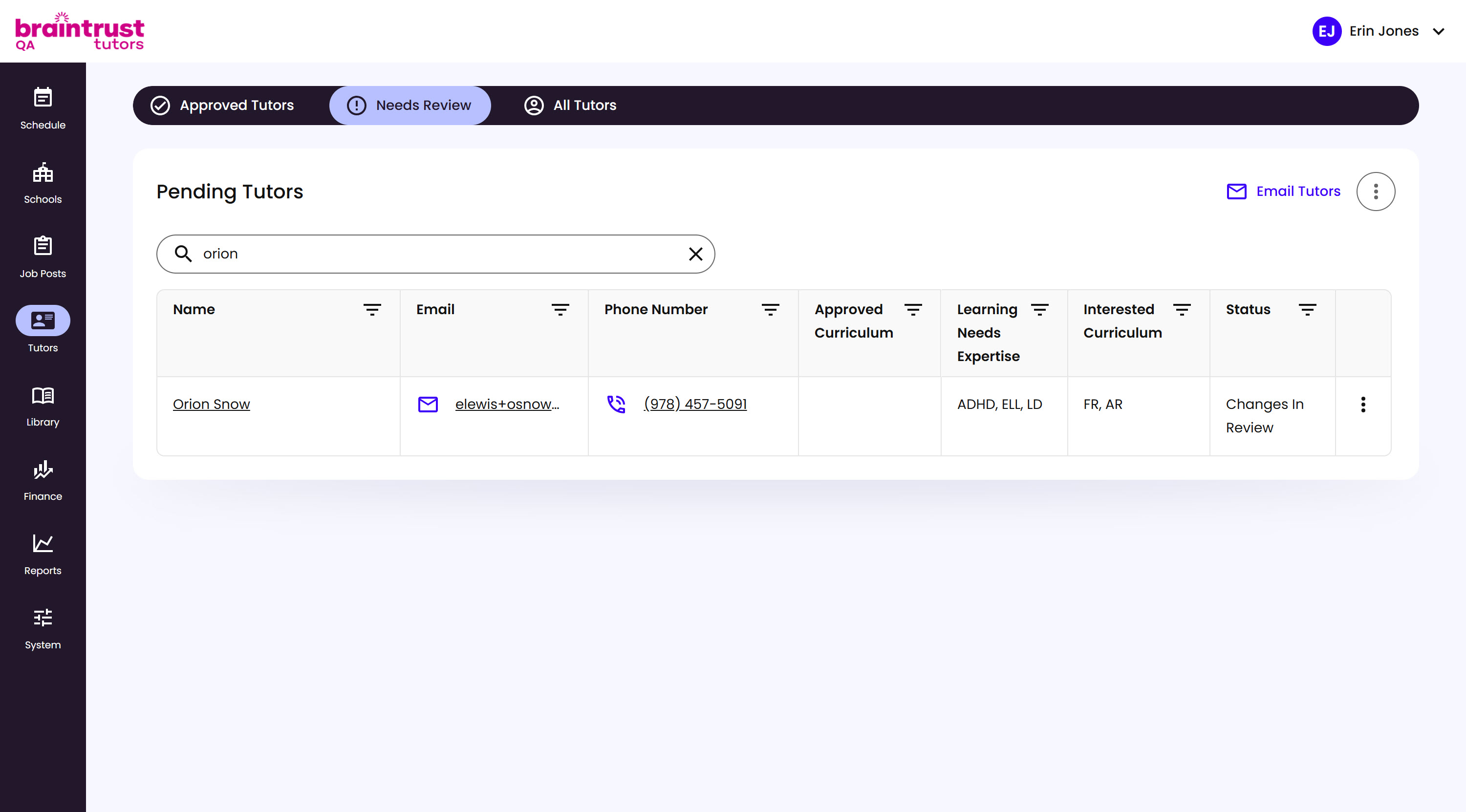Viewport: 1466px width, 812px height.
Task: Switch to the Approved Tutors tab
Action: 222,105
